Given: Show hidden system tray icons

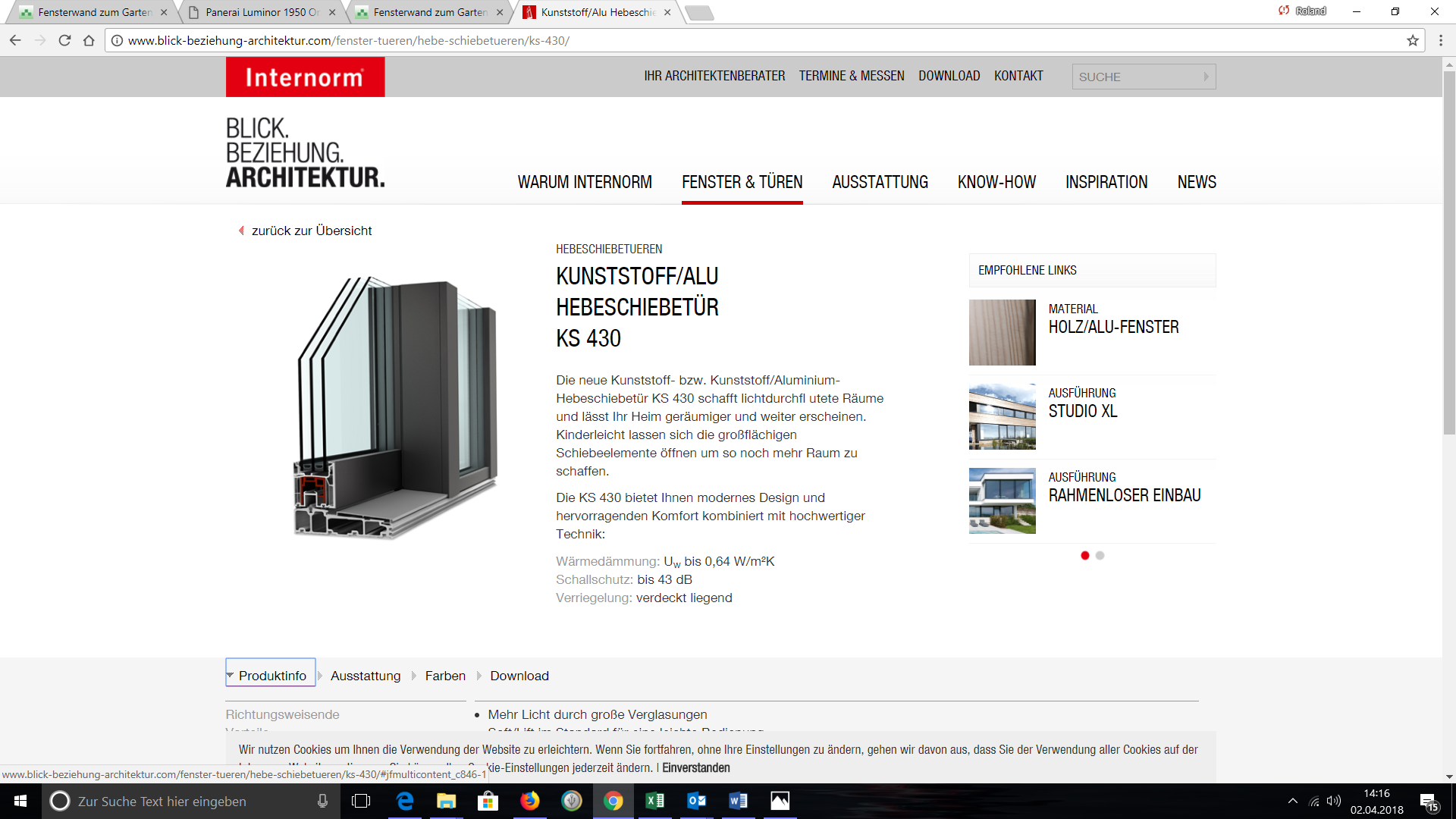Looking at the screenshot, I should (1292, 801).
